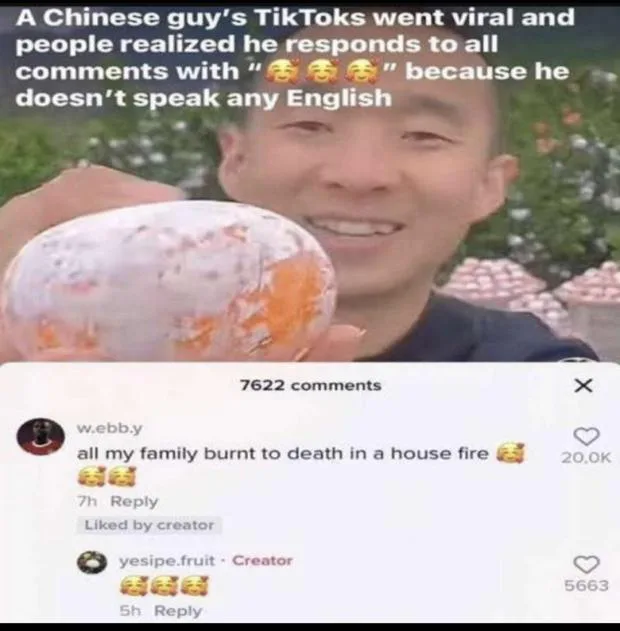Like w.ebb.y's comment with the heart icon
Screen dimensions: 620x631
(586, 436)
